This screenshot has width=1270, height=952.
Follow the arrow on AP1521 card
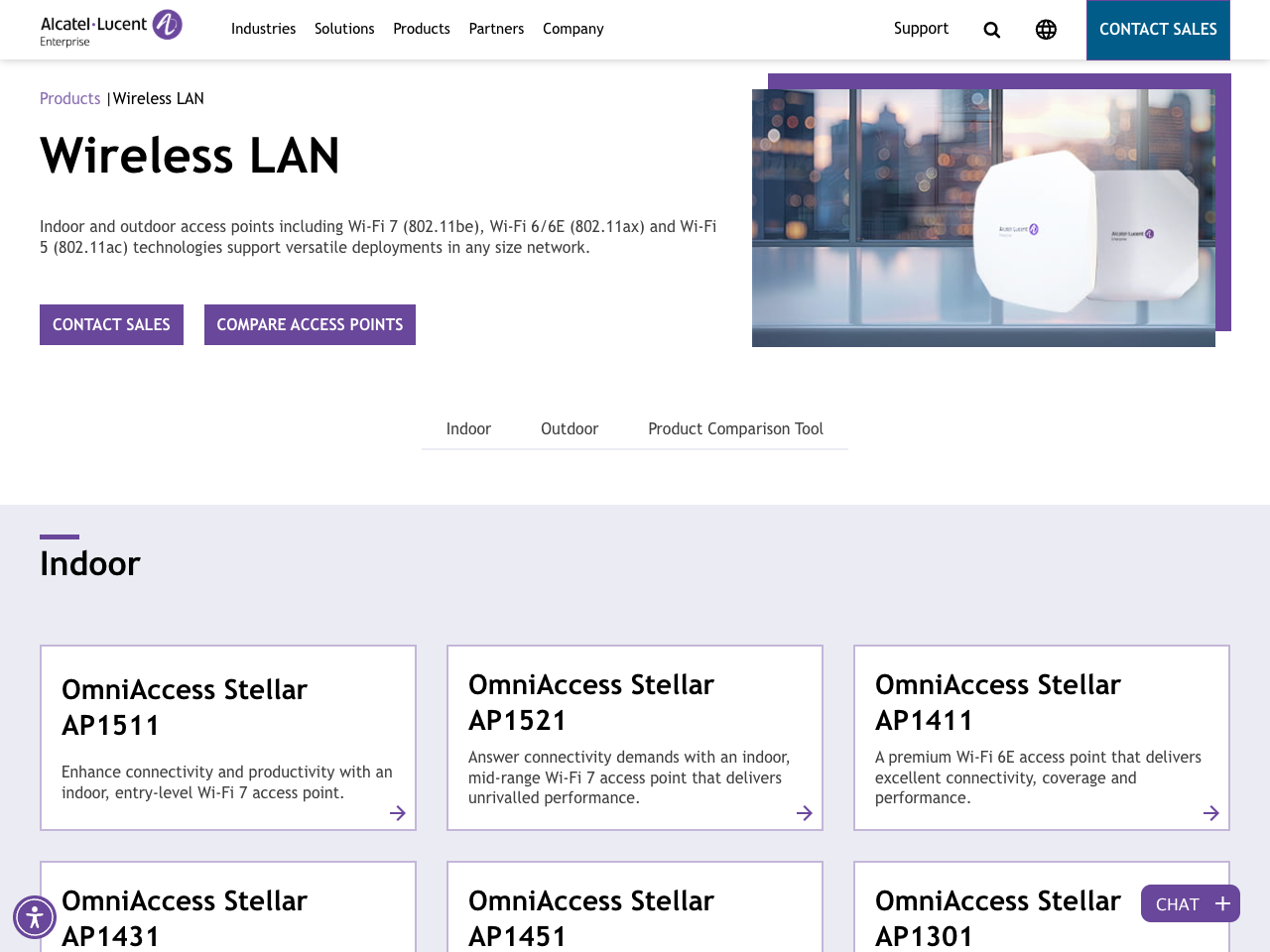point(805,813)
